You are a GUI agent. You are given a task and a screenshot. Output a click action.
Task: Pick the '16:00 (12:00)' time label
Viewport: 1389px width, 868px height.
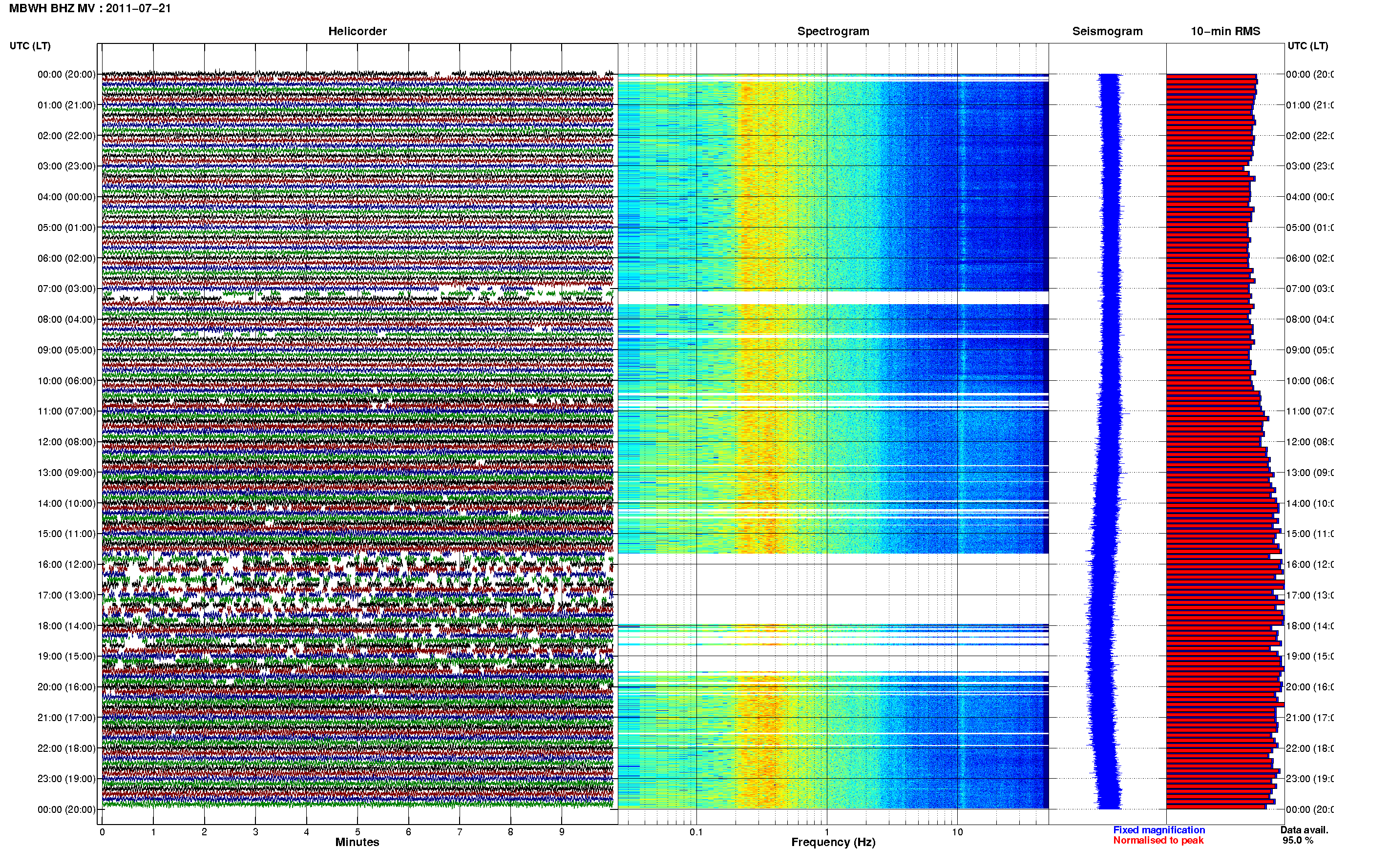(66, 564)
